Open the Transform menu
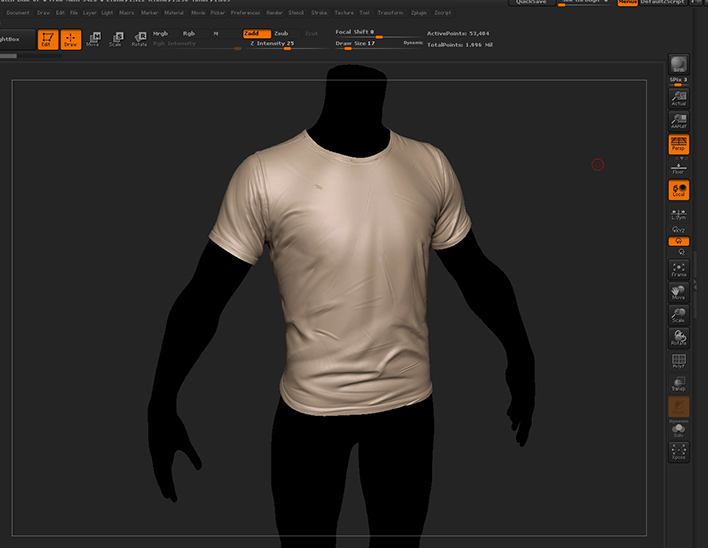708x548 pixels. [391, 13]
